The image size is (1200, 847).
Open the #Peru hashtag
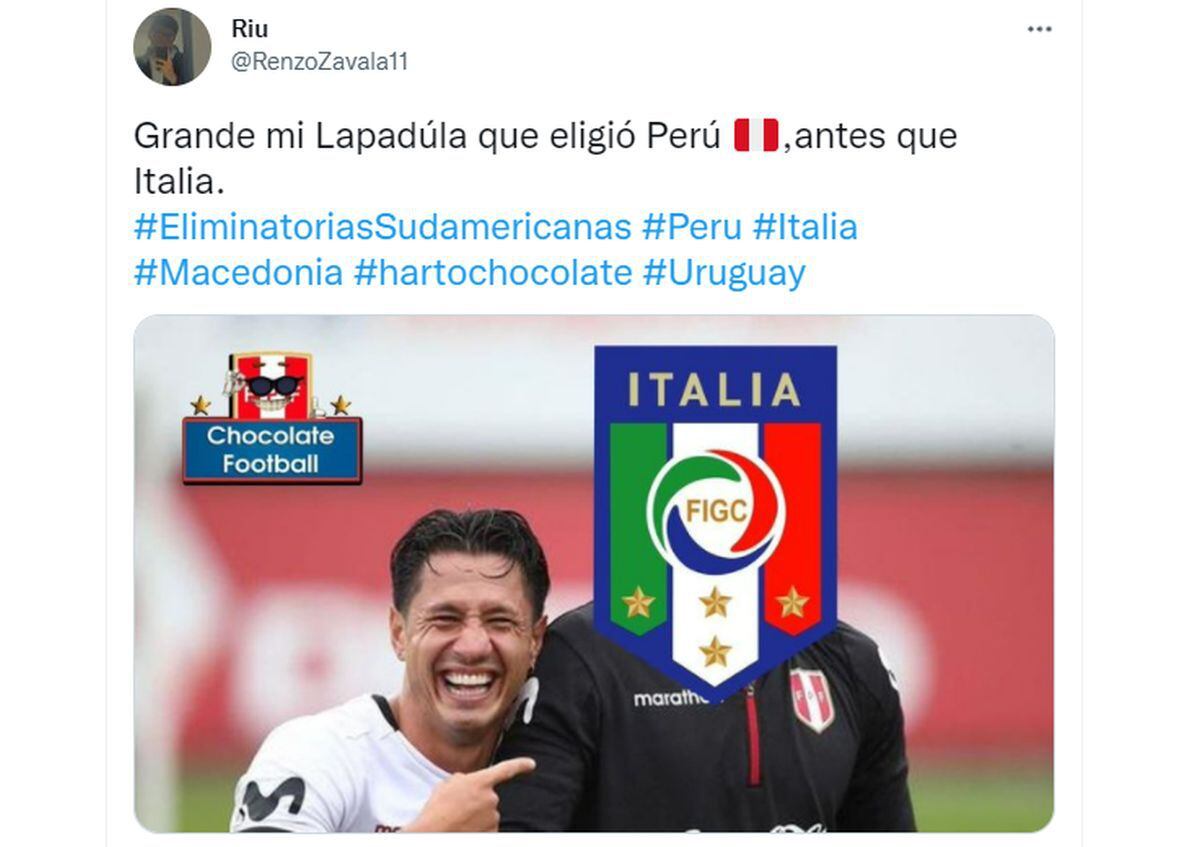(x=692, y=227)
